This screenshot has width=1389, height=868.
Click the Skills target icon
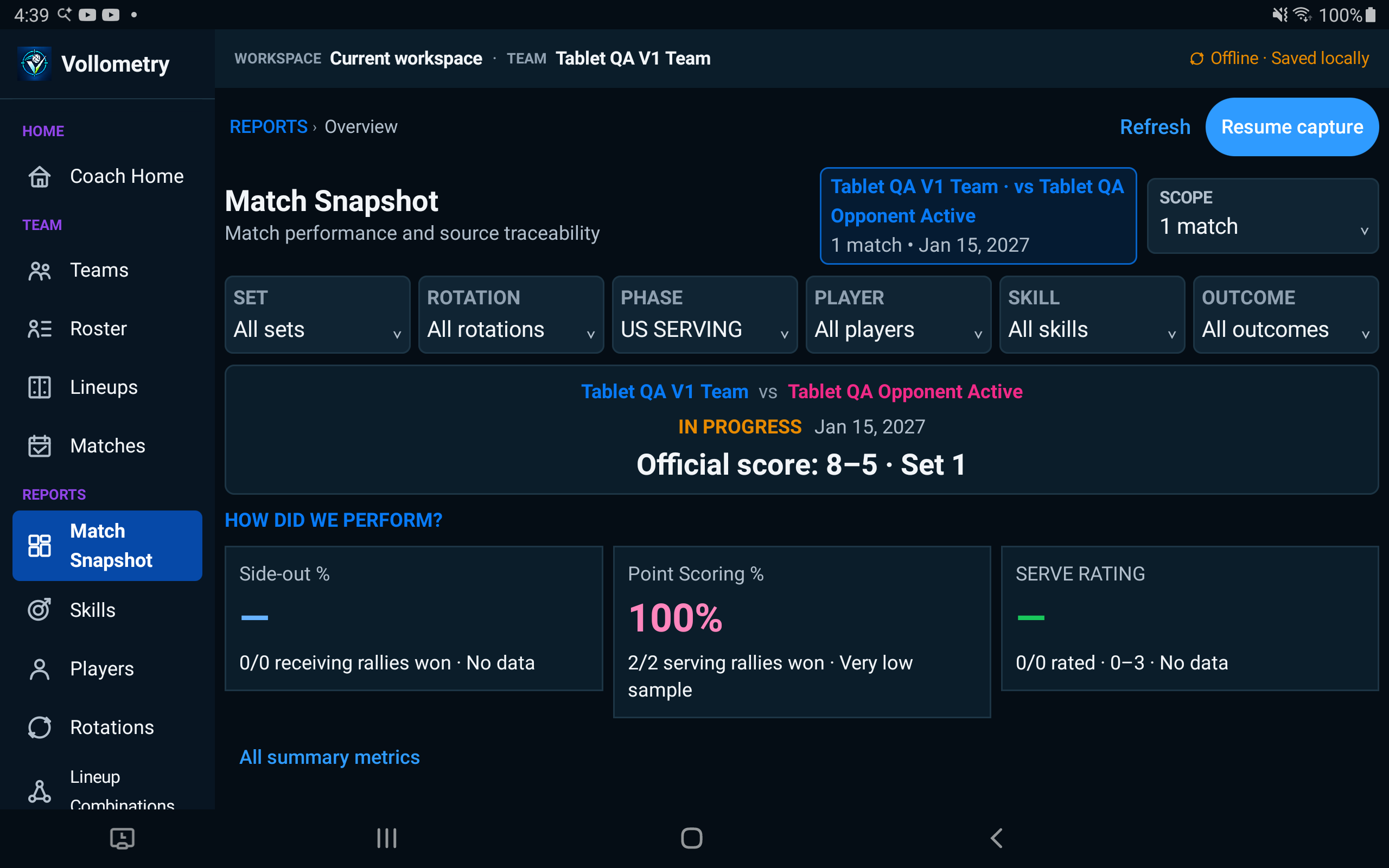pyautogui.click(x=40, y=610)
